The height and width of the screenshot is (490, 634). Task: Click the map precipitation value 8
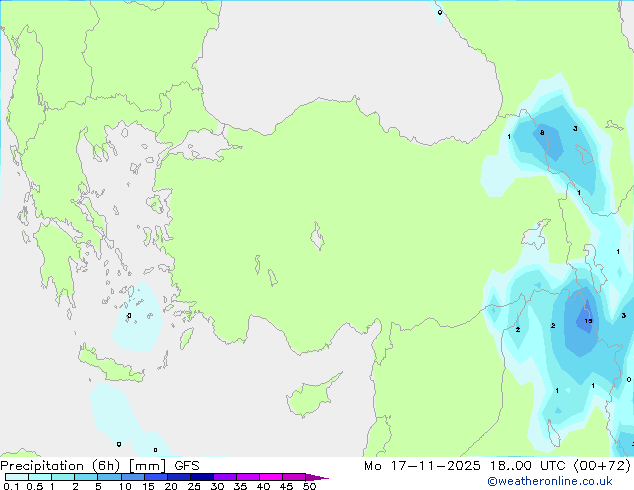542,133
